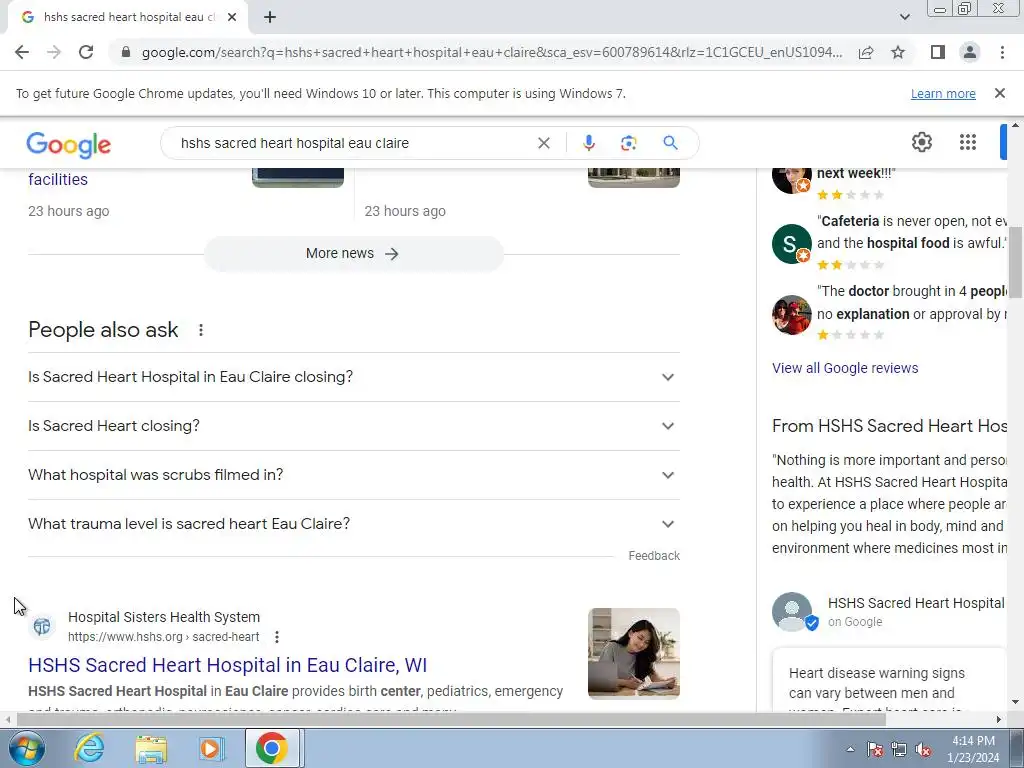Search by image with Google Lens
The image size is (1024, 768).
coord(628,143)
